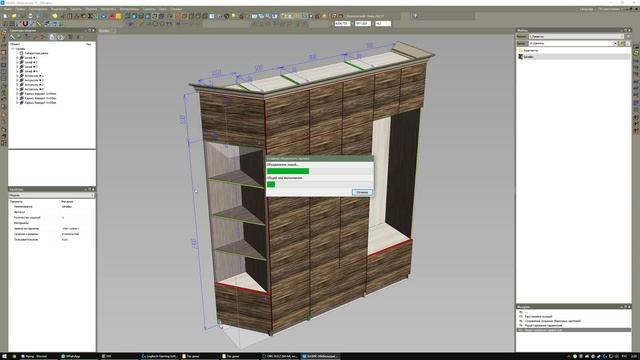
Task: Click the Замена материалов property row
Action: point(52,229)
